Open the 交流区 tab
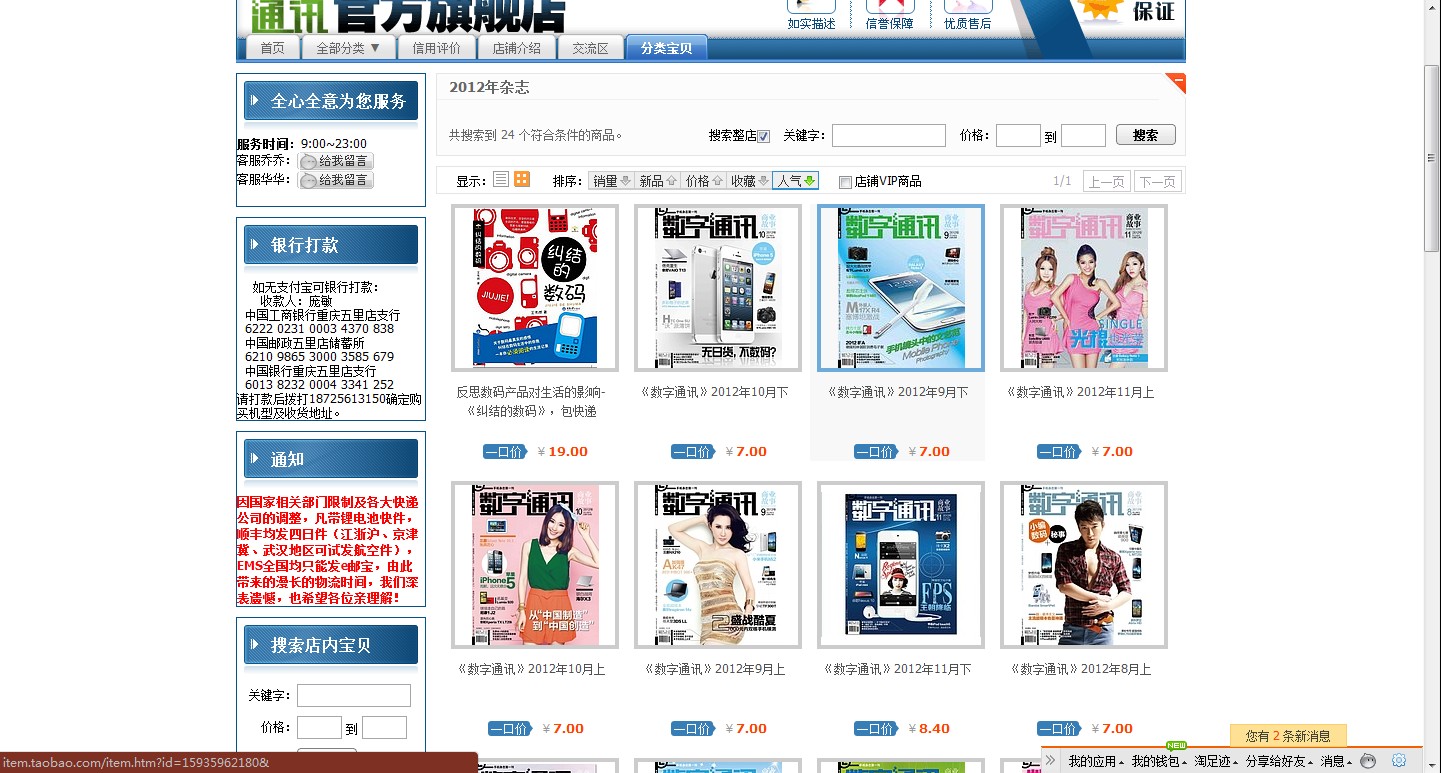This screenshot has height=773, width=1441. point(590,48)
